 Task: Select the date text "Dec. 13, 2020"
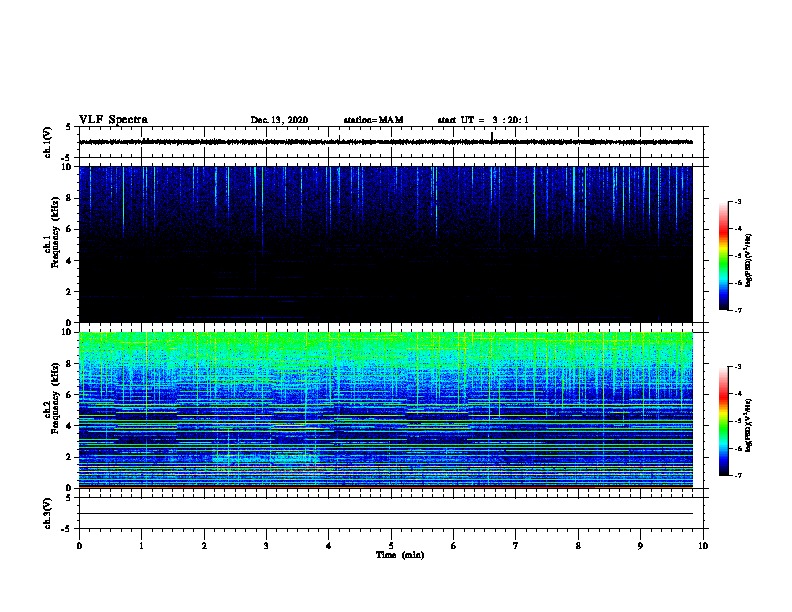[x=279, y=120]
